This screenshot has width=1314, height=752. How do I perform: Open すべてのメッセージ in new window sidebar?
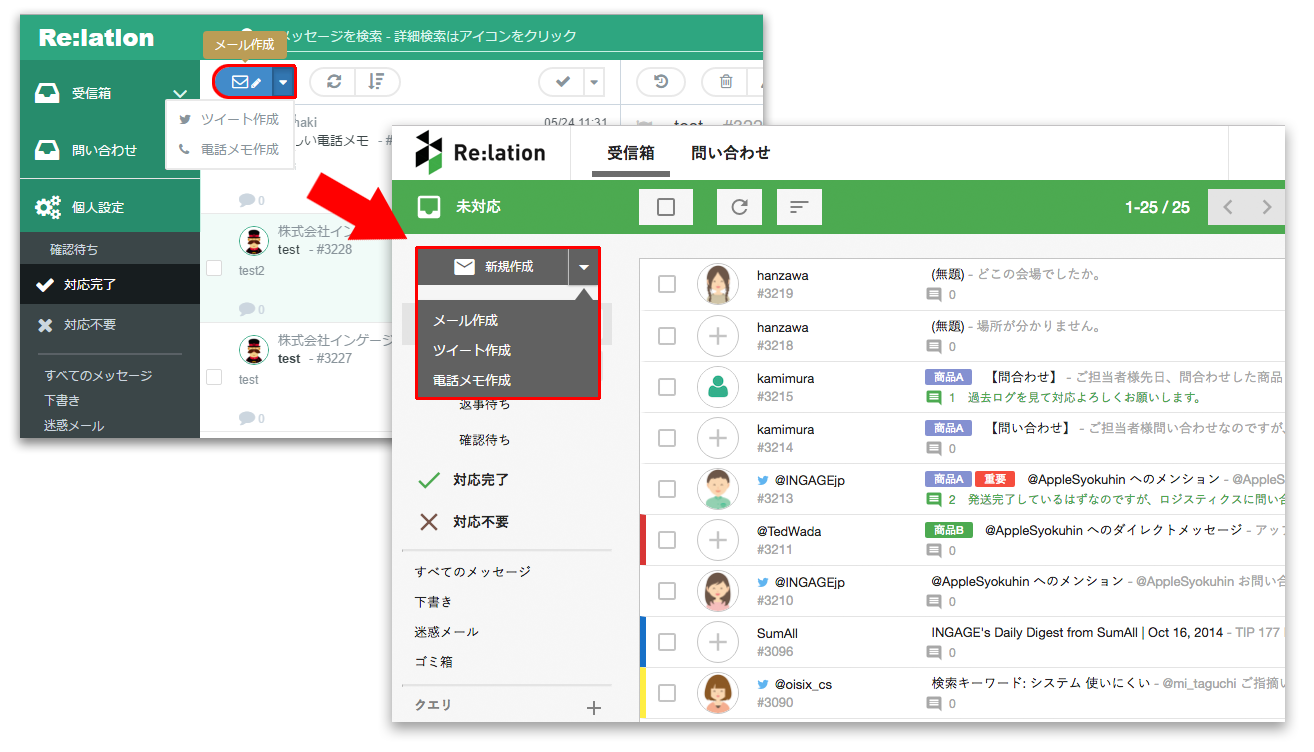point(473,572)
